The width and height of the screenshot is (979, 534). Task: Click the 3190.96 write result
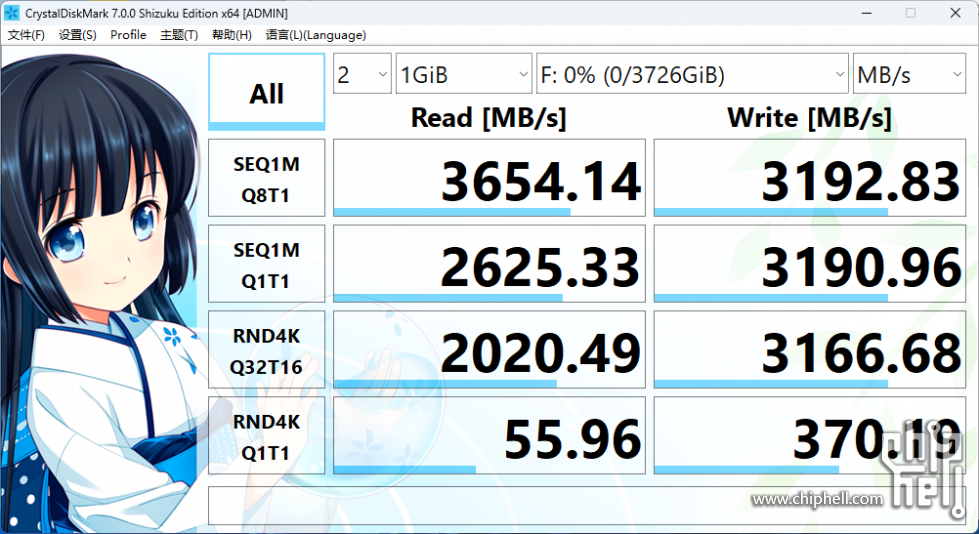[810, 264]
